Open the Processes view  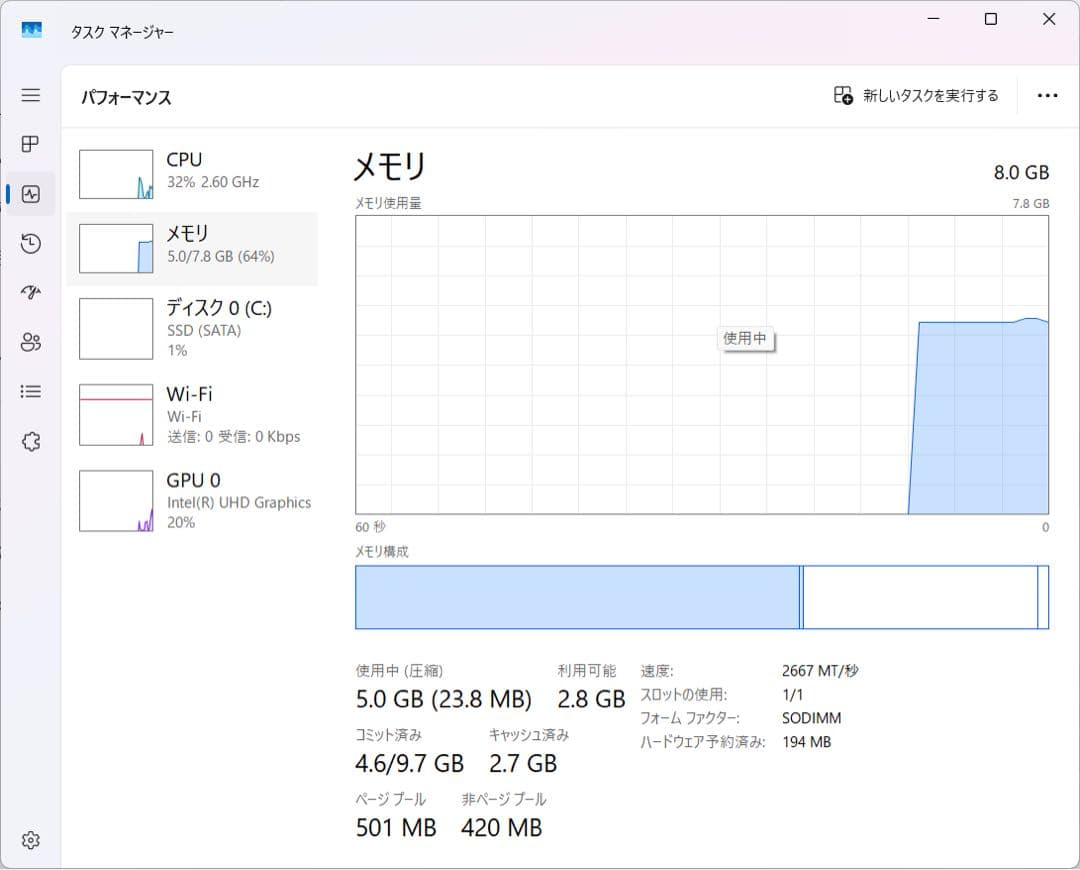[30, 144]
